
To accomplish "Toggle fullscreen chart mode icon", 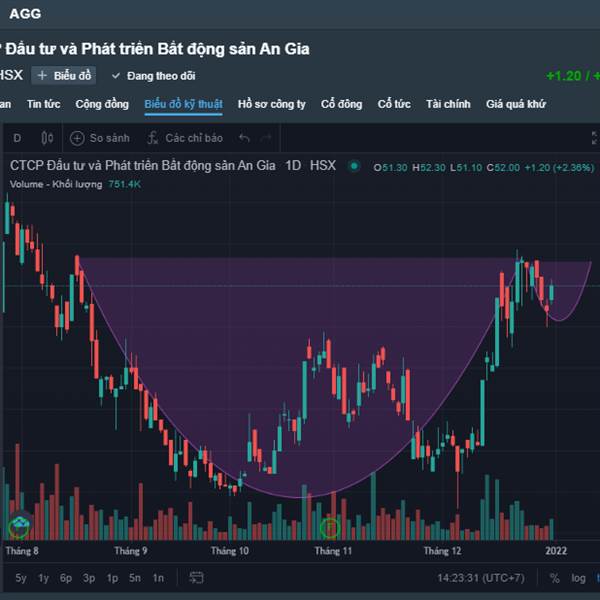I will tap(595, 138).
